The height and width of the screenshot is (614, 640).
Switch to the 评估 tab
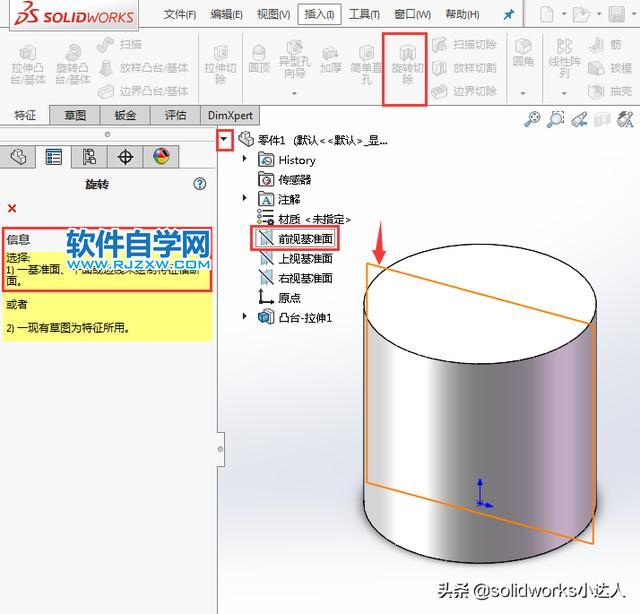[176, 116]
